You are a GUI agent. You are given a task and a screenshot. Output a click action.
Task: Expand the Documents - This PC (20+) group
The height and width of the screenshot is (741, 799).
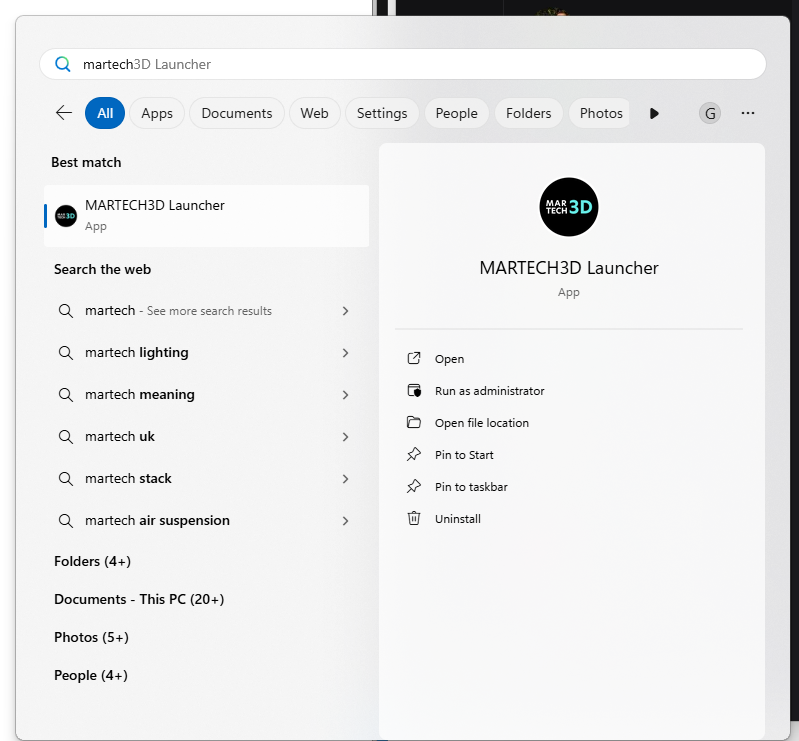[139, 599]
